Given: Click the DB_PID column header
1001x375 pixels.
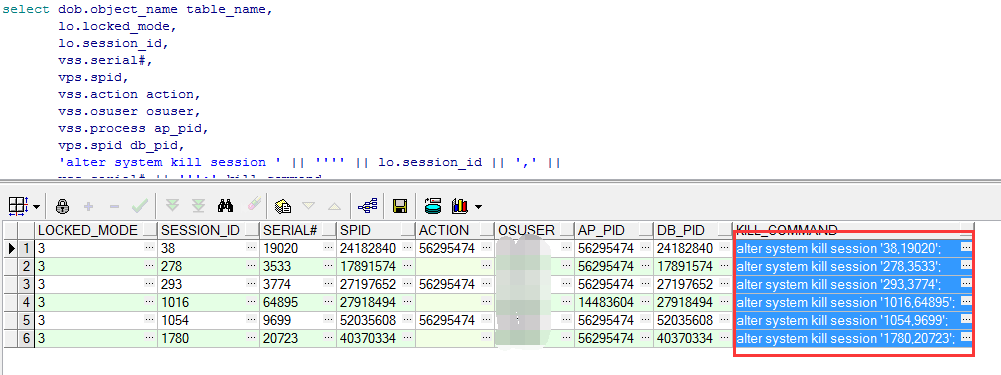Looking at the screenshot, I should [x=693, y=230].
